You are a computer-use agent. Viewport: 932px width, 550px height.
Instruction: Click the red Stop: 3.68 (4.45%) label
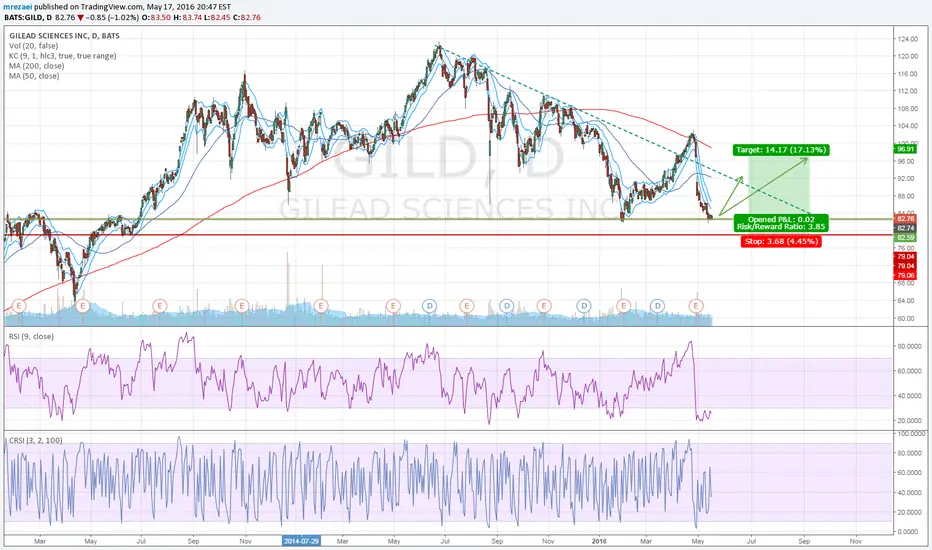(781, 241)
